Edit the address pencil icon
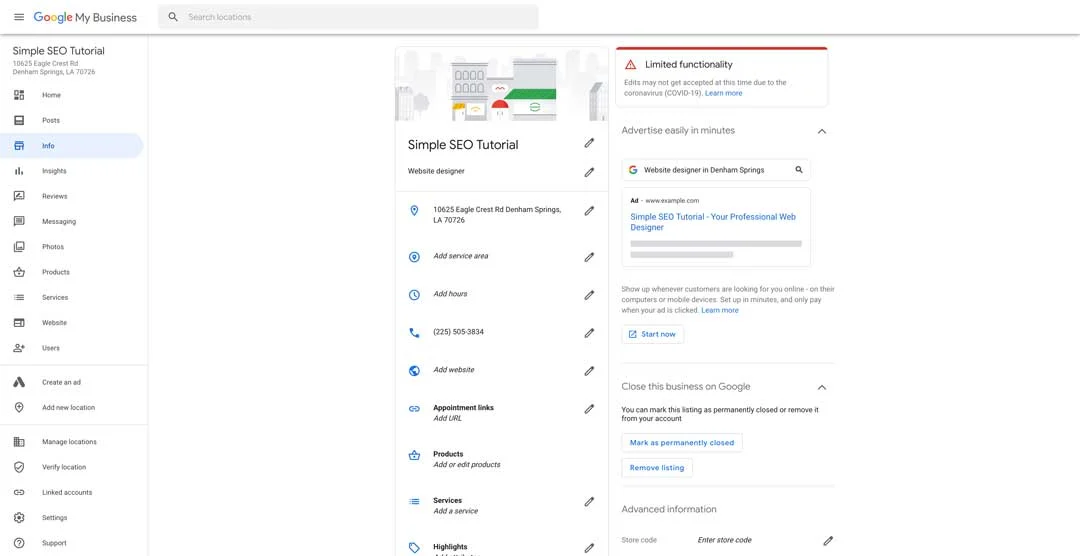The image size is (1080, 556). (589, 212)
